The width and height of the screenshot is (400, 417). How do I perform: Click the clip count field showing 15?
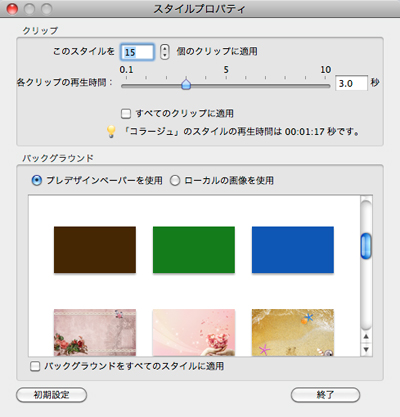(x=137, y=52)
